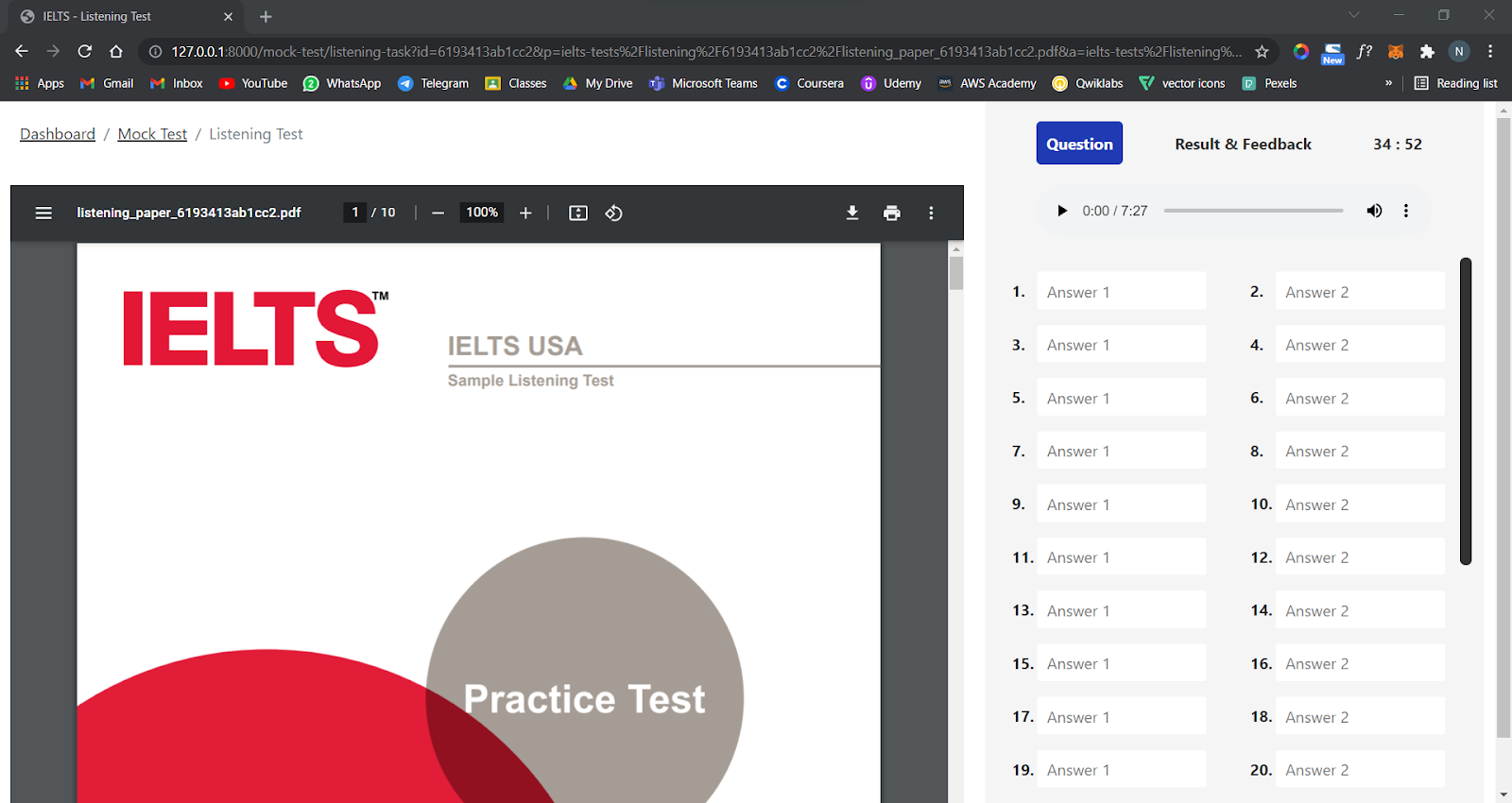
Task: Open PDF viewer more actions menu
Action: pyautogui.click(x=931, y=214)
